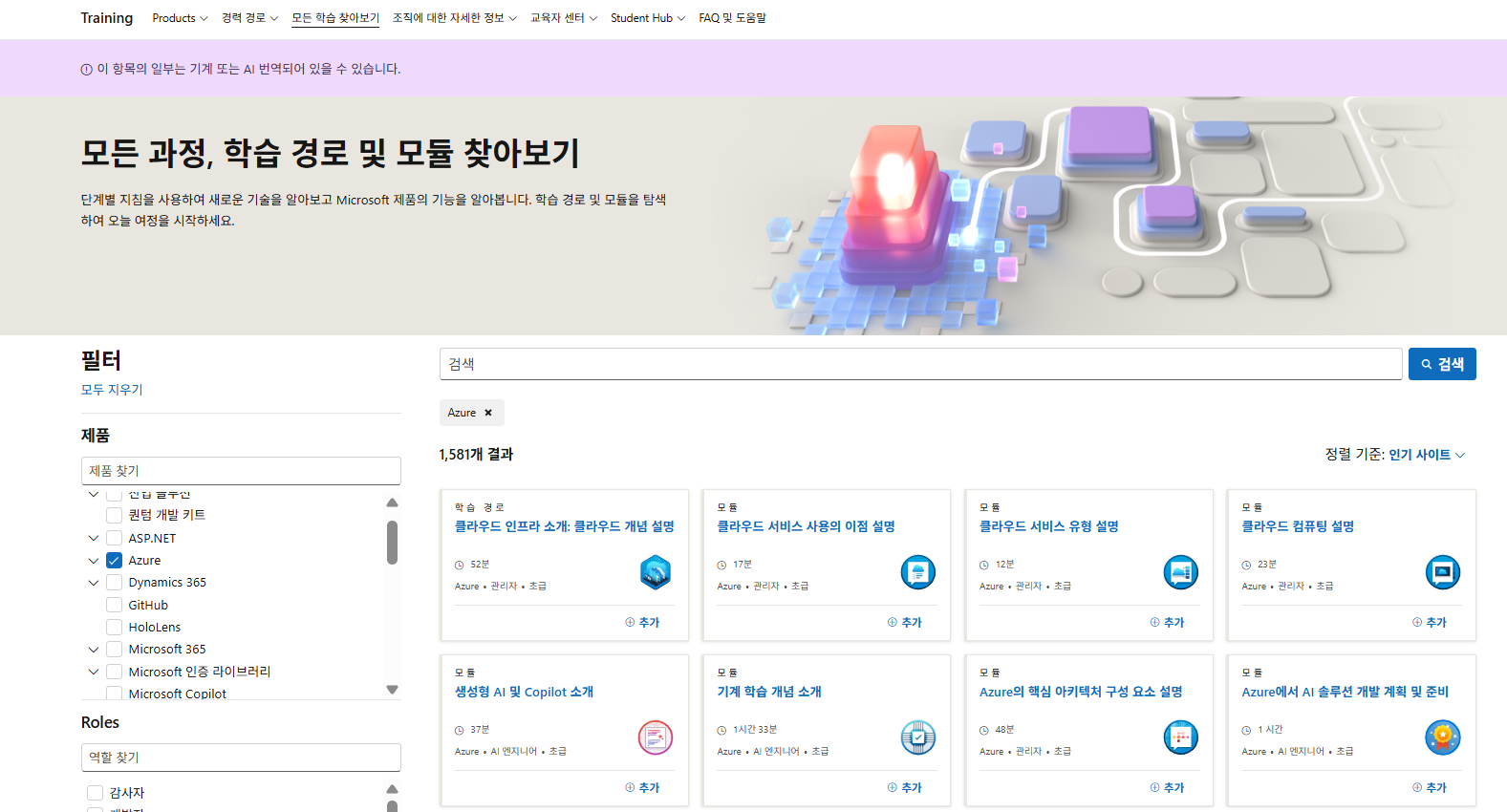Click the badge icon on 클라우드 컴퓨팅 설명 card
The image size is (1507, 812).
(1443, 572)
